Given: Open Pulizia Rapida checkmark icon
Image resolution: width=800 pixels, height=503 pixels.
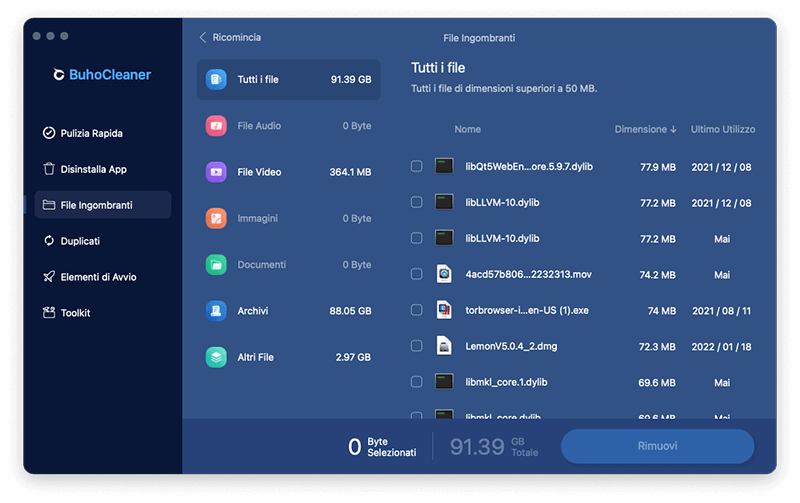Looking at the screenshot, I should 49,133.
